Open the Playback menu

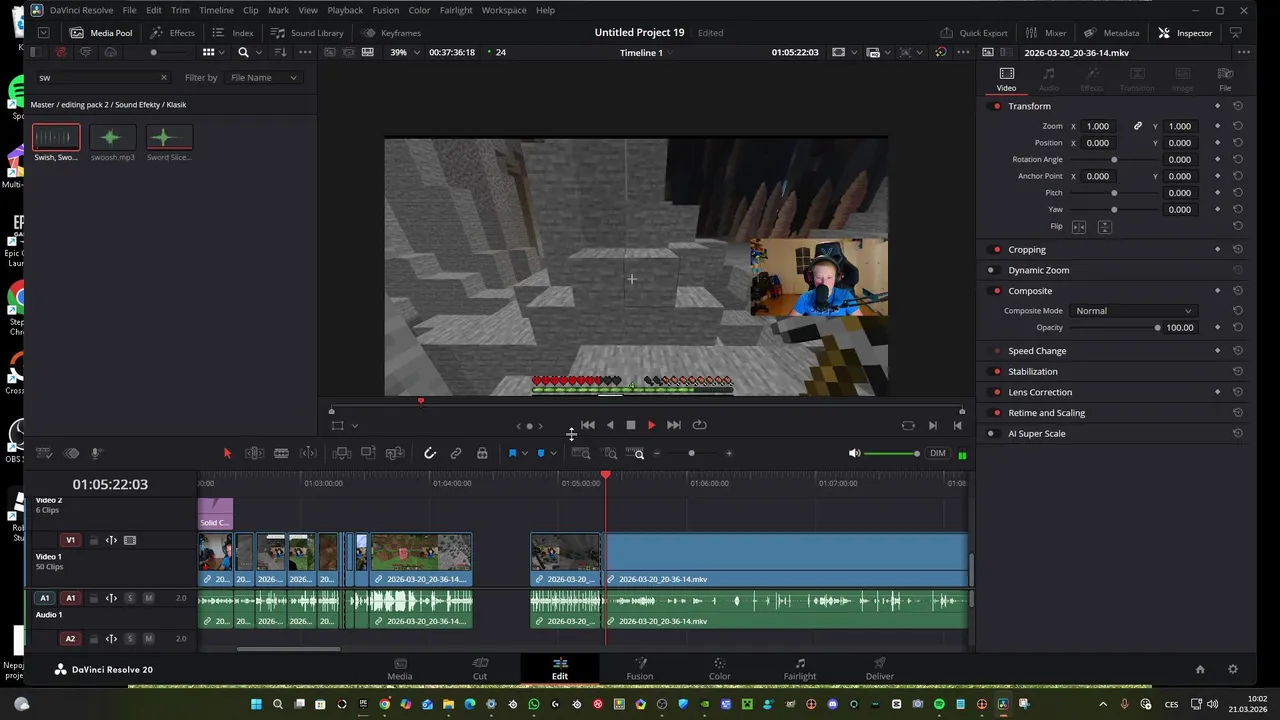345,10
